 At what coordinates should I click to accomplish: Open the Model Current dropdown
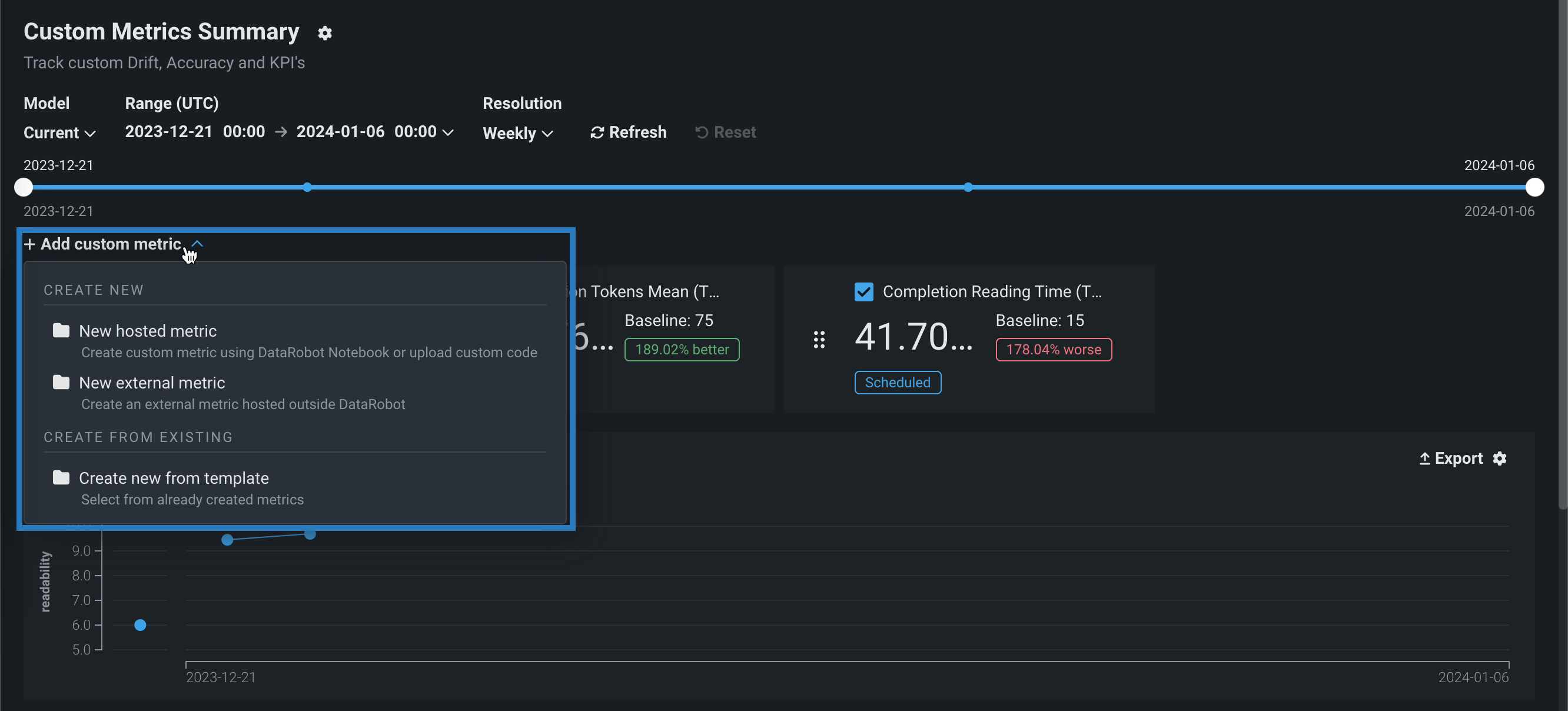click(x=59, y=132)
